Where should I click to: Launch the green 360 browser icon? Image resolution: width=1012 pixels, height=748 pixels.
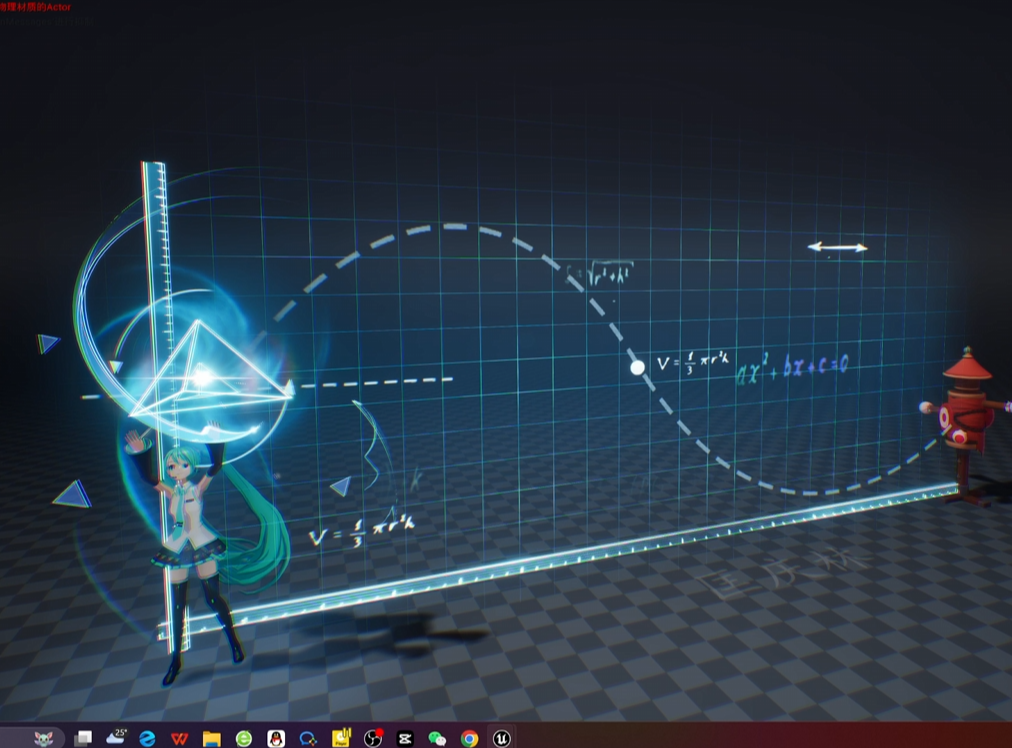[x=244, y=738]
